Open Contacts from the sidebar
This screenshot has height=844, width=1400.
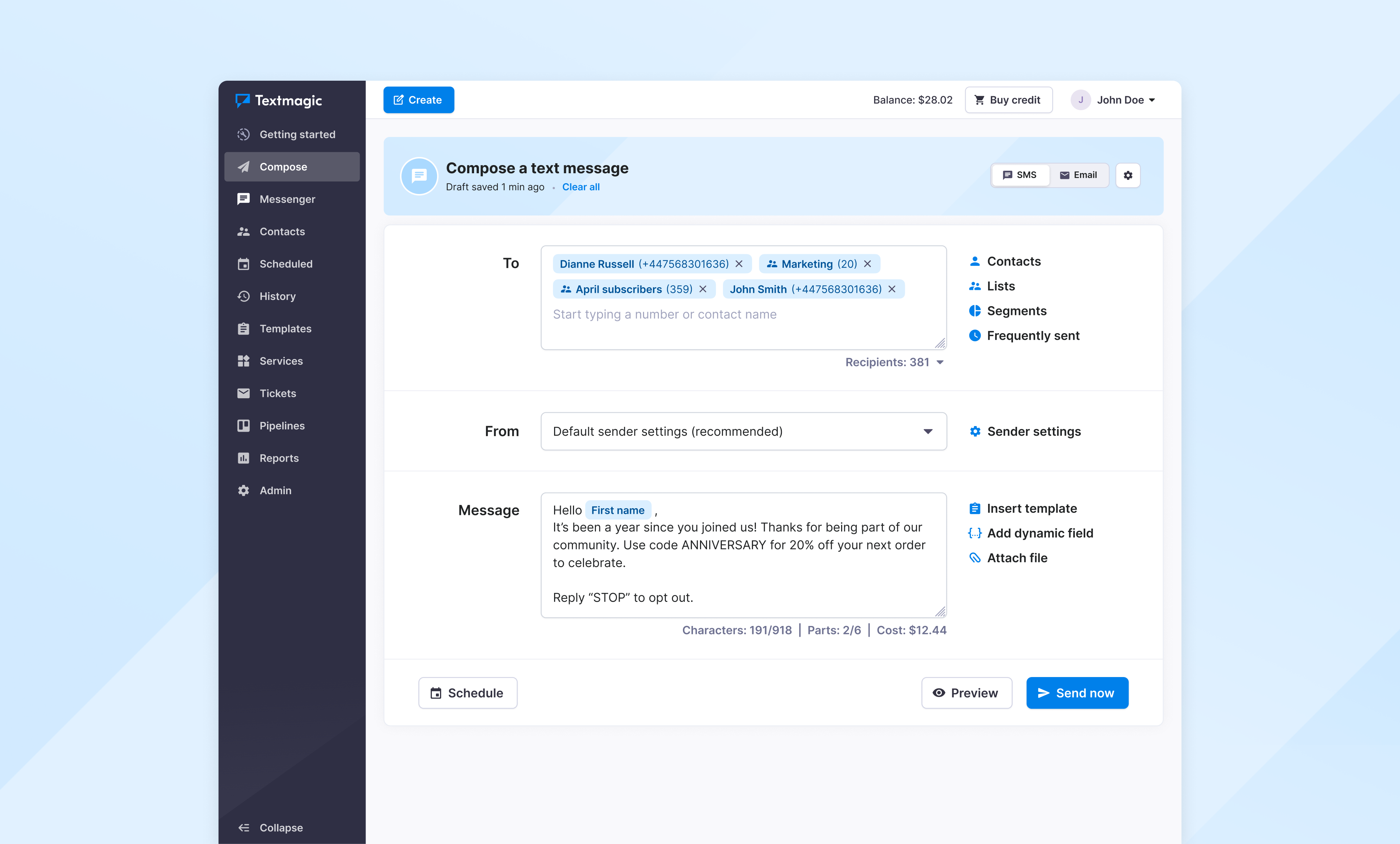pyautogui.click(x=244, y=231)
